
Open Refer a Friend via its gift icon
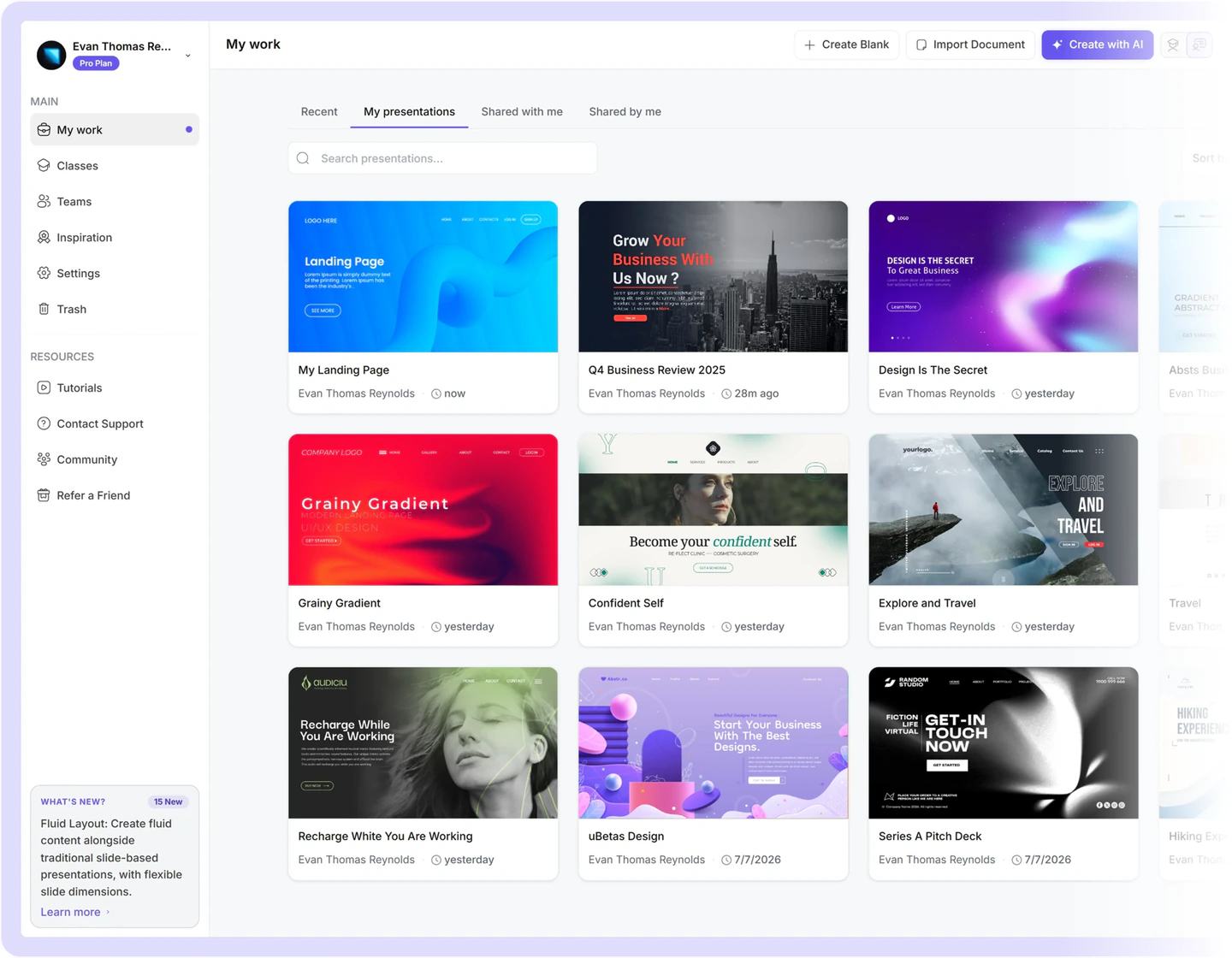(44, 496)
